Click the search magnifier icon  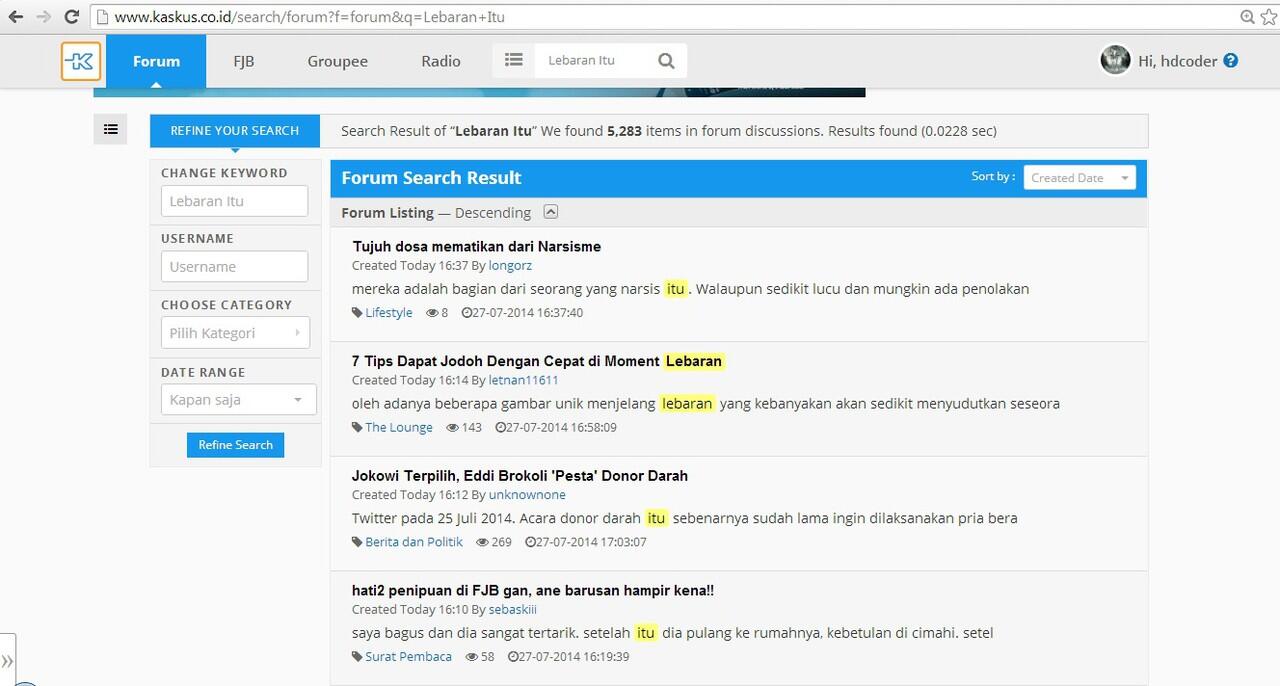click(666, 61)
